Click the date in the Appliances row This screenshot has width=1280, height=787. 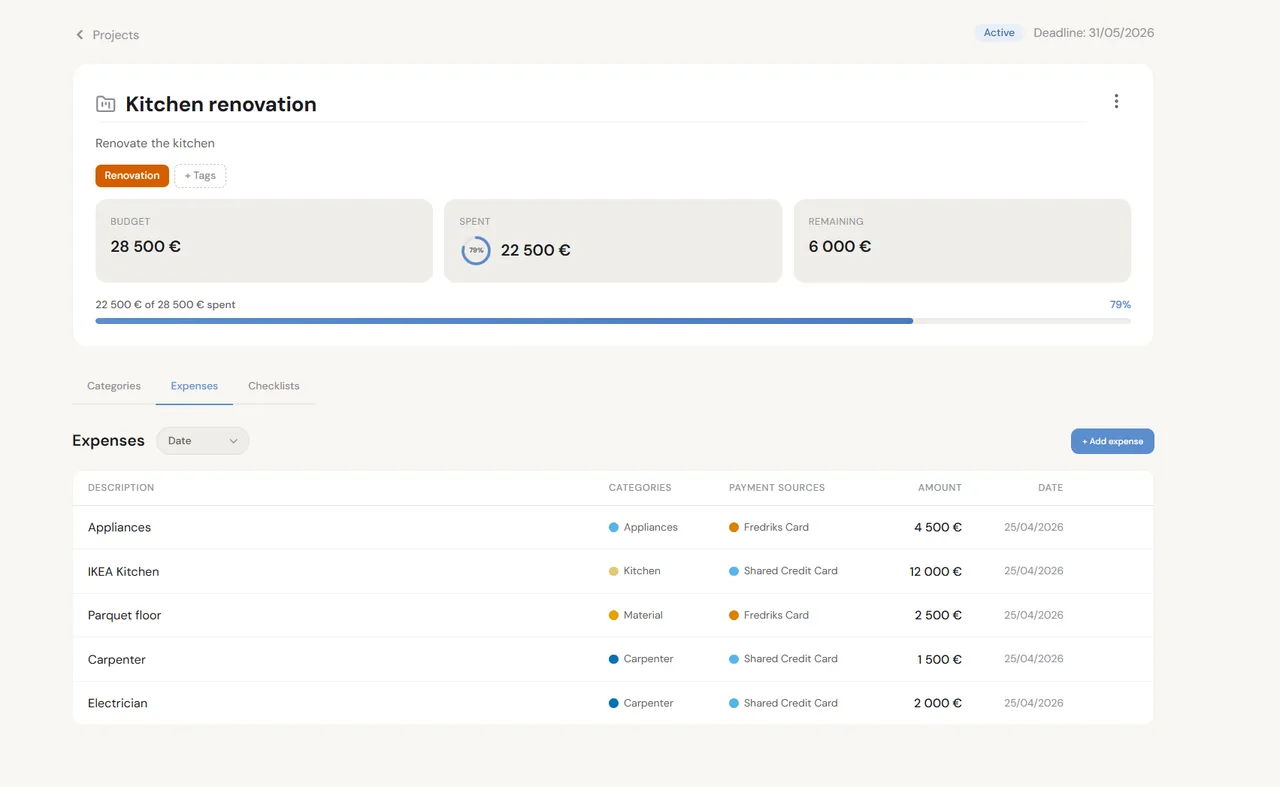coord(1034,527)
